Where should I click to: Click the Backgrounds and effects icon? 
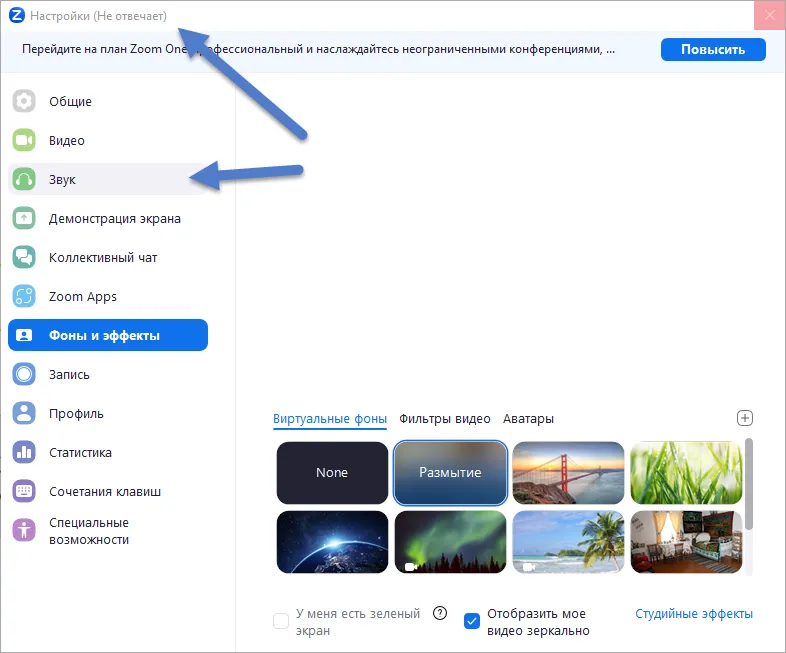tap(24, 335)
